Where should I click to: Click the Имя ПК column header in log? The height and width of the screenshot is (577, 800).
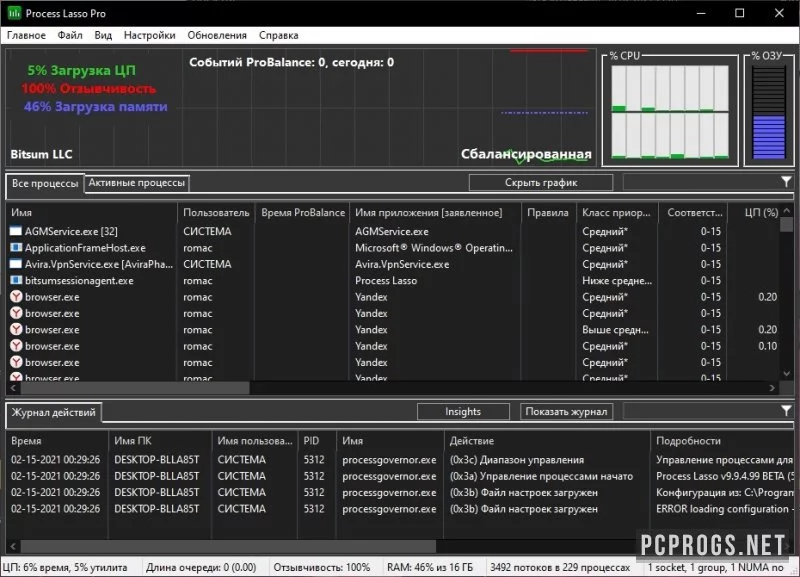click(160, 441)
